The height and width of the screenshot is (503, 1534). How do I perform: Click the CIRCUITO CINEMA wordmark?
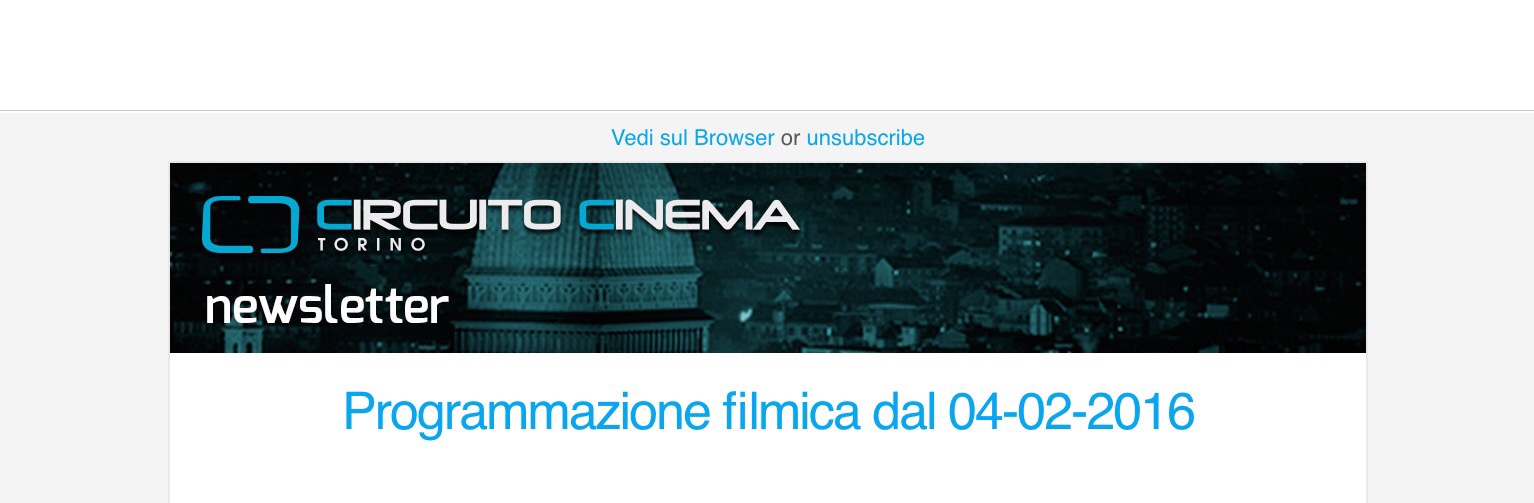(x=557, y=215)
